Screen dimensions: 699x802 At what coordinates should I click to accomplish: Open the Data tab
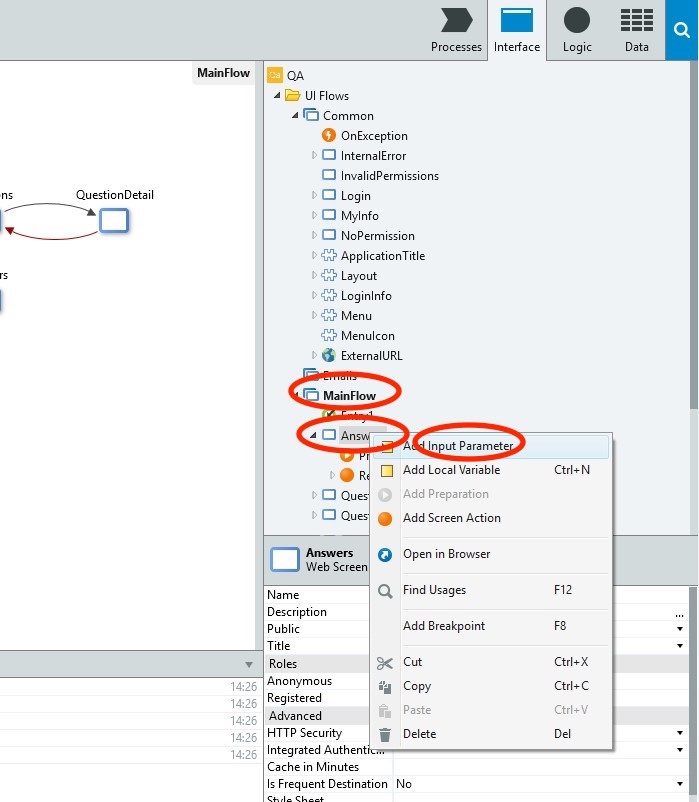637,30
